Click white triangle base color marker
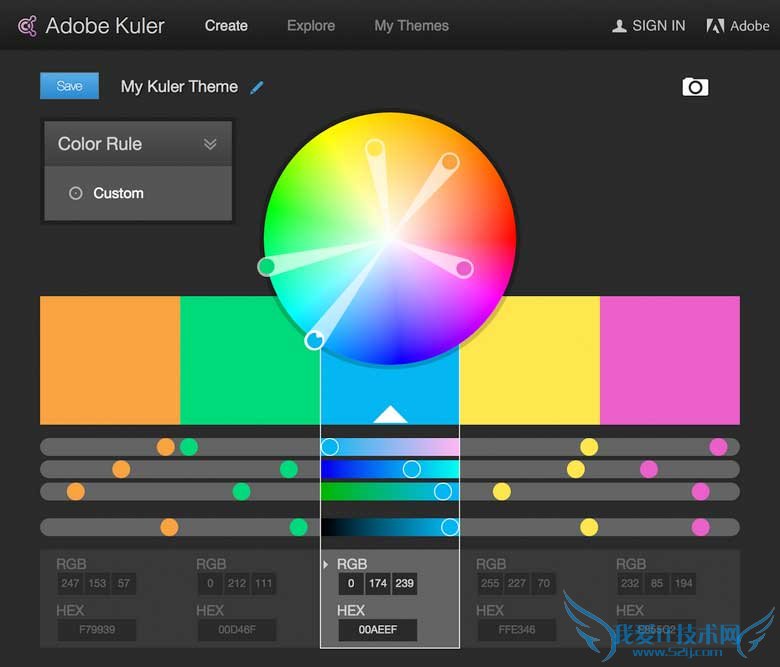The height and width of the screenshot is (667, 780). tap(390, 414)
